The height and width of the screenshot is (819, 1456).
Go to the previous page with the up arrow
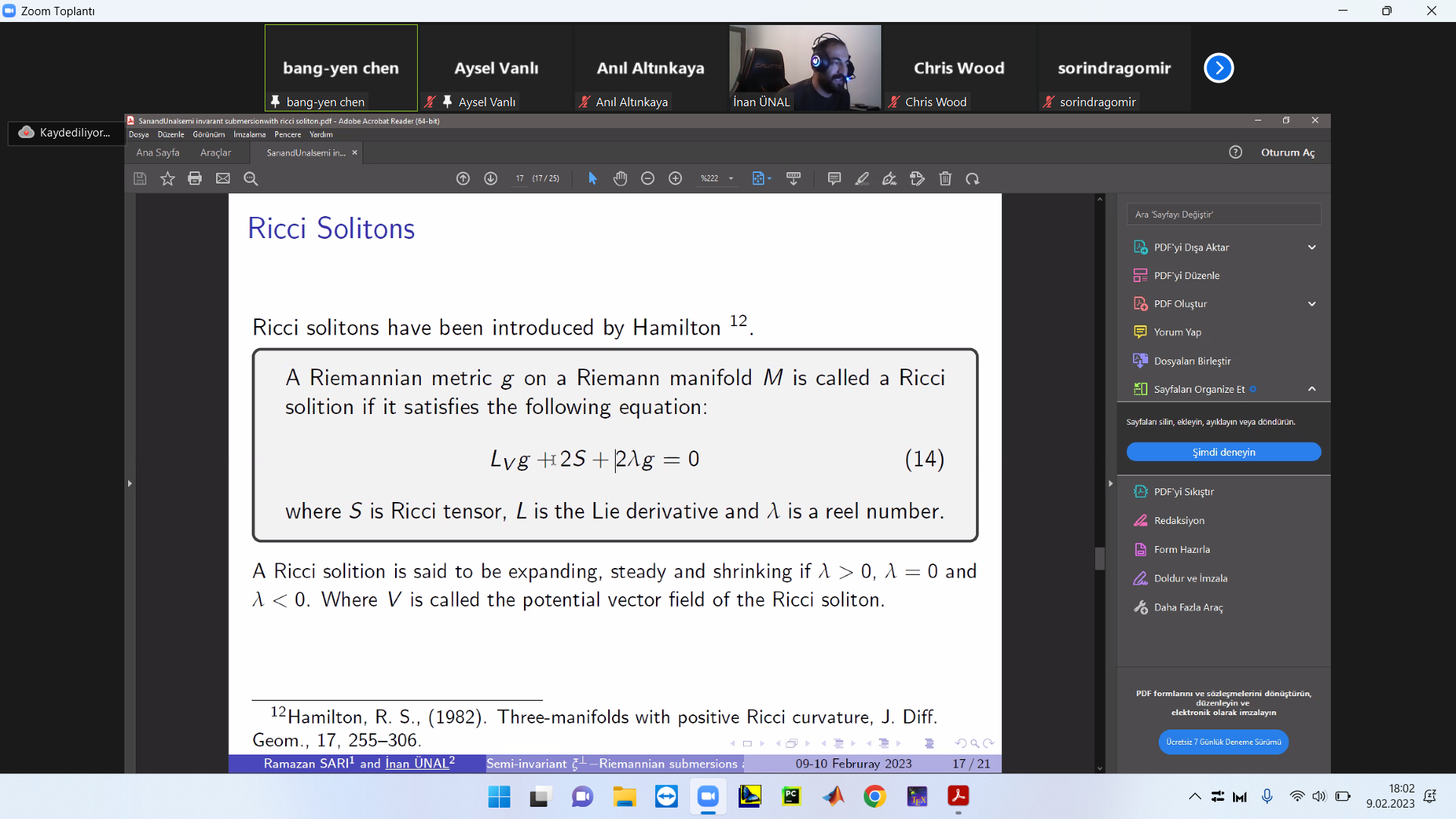tap(463, 179)
